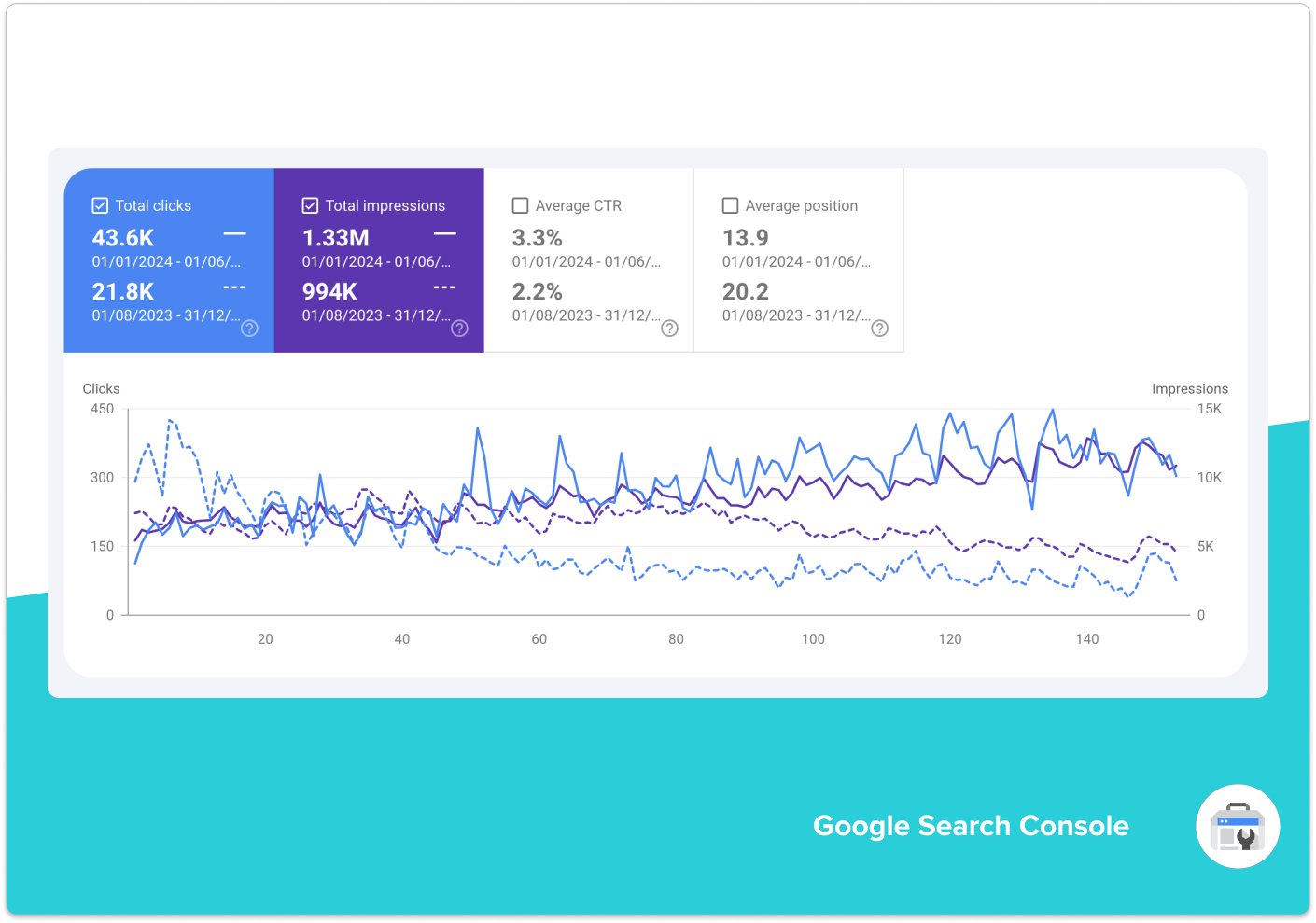Click the 43.6K clicks value
1316x923 pixels.
pos(122,237)
